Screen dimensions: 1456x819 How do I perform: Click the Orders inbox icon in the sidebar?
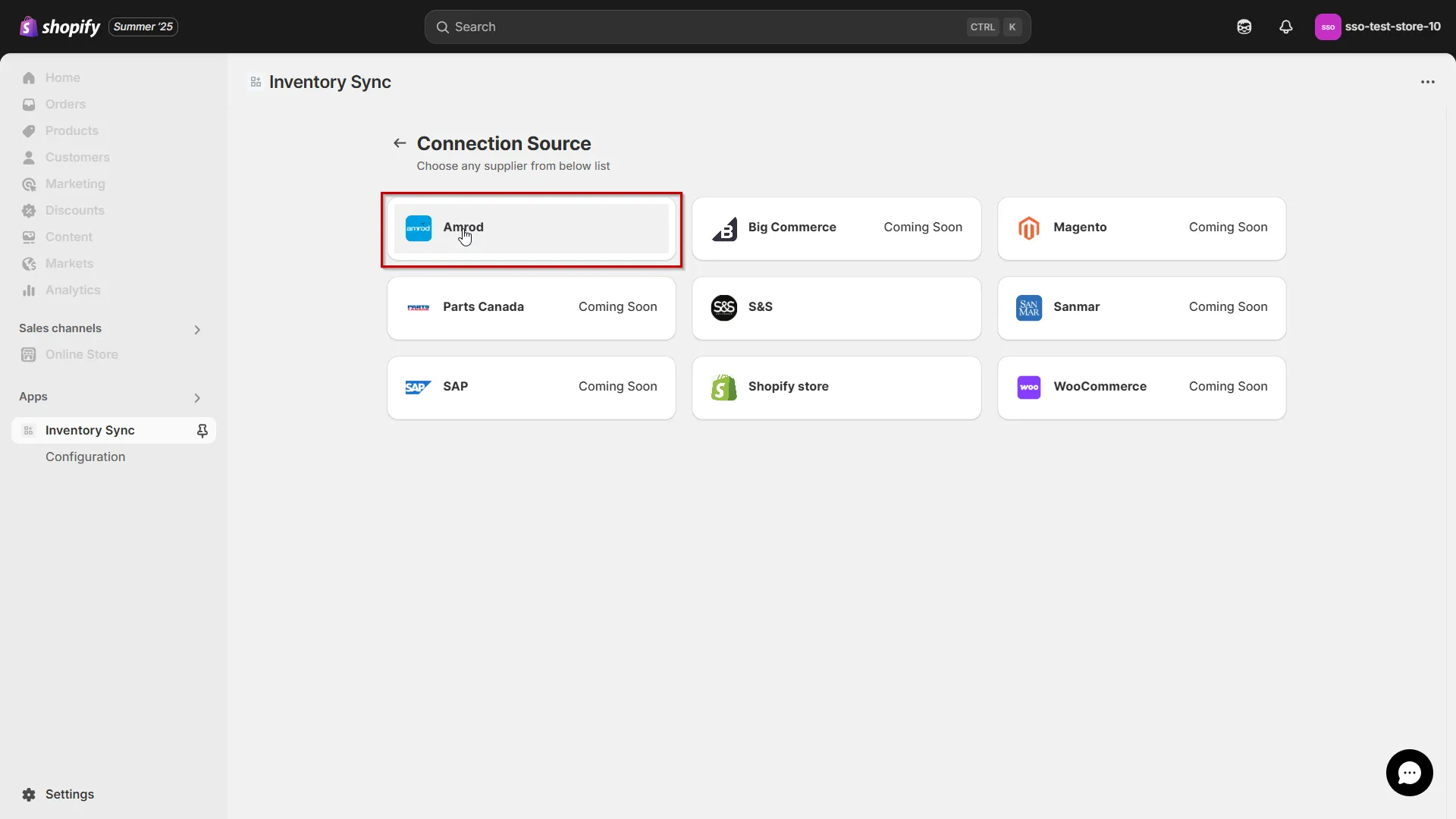(x=29, y=104)
